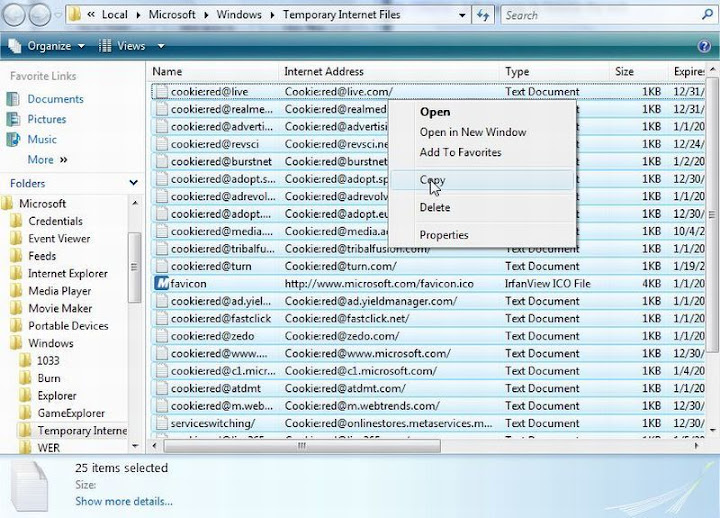Click scroll right arrow on horizontal scrollbar
This screenshot has width=720, height=518.
click(x=698, y=445)
